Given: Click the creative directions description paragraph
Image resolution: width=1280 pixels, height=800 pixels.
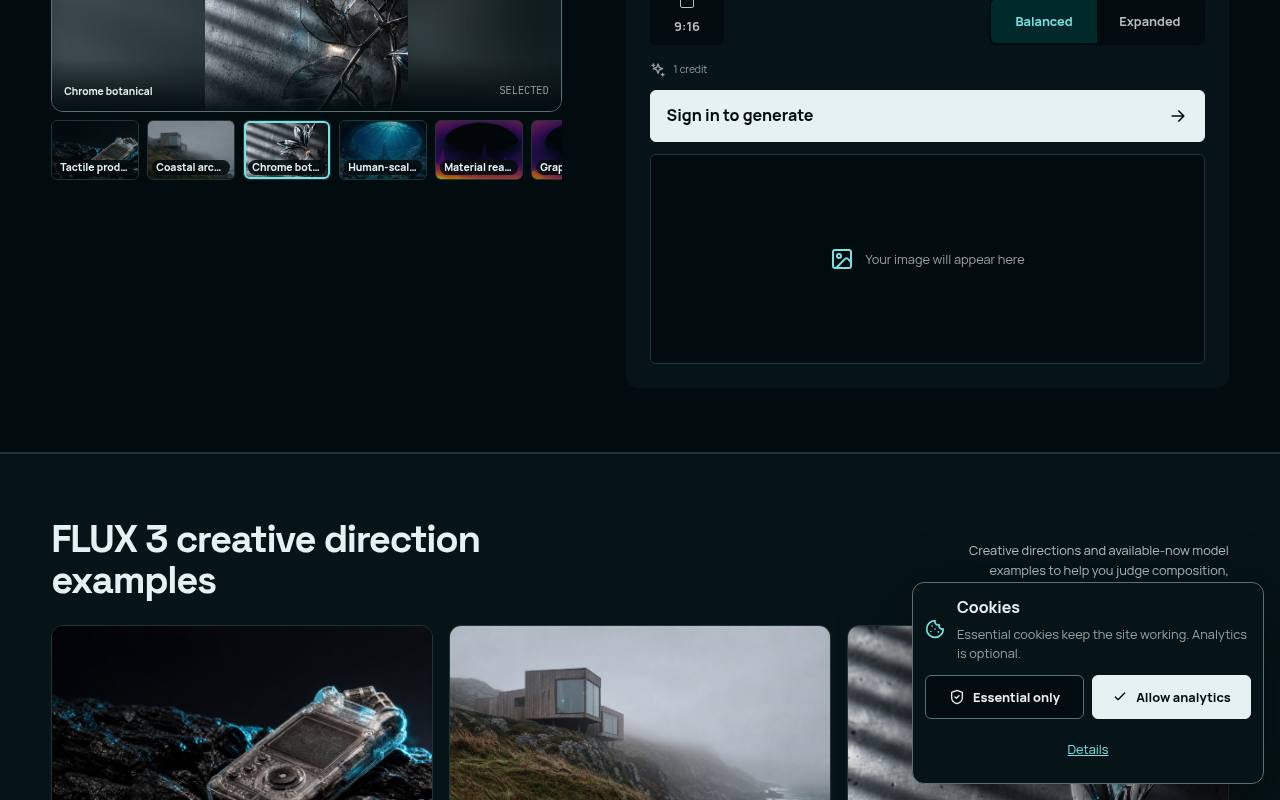Looking at the screenshot, I should pos(1098,560).
